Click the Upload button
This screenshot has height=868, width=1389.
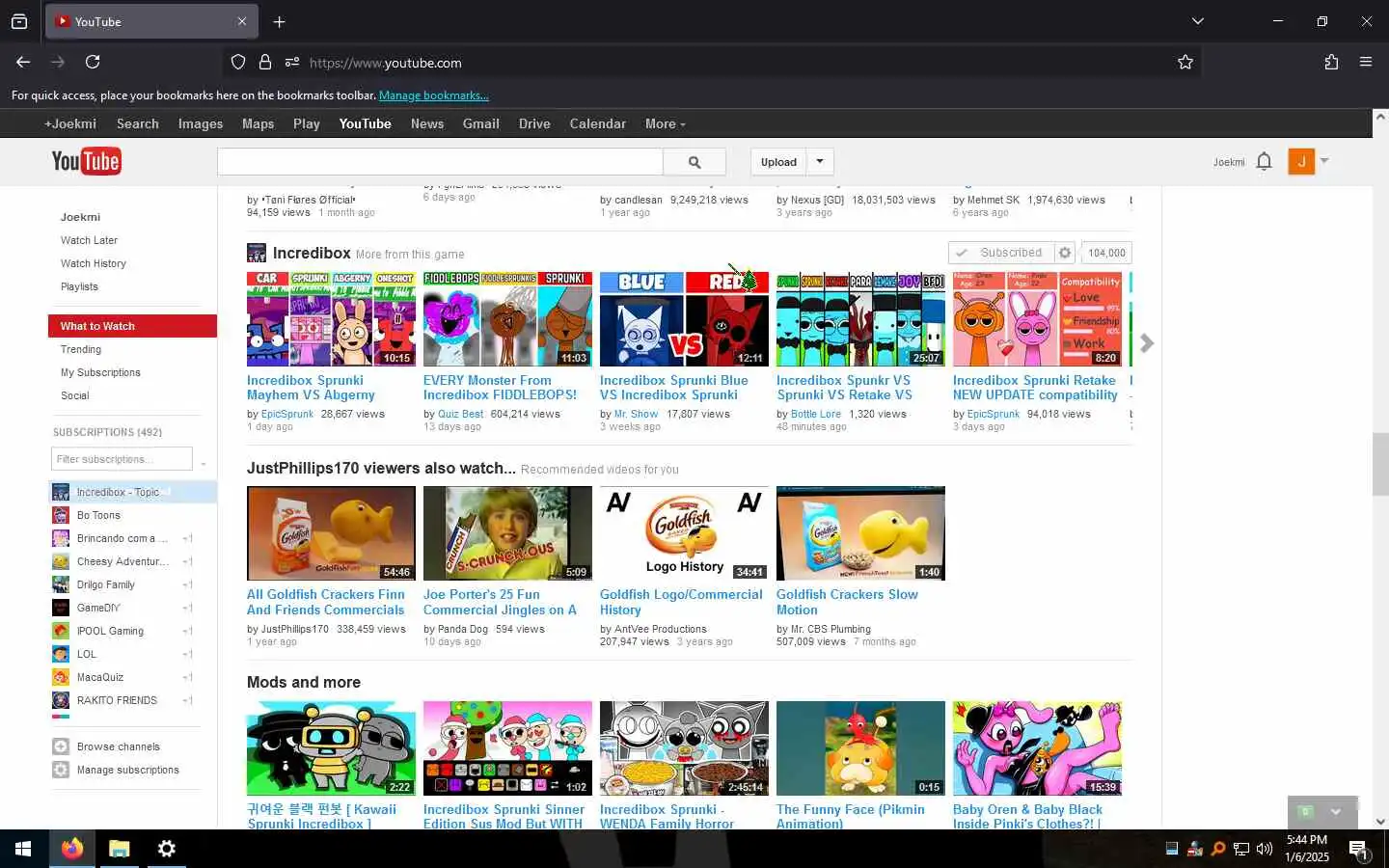pyautogui.click(x=778, y=162)
